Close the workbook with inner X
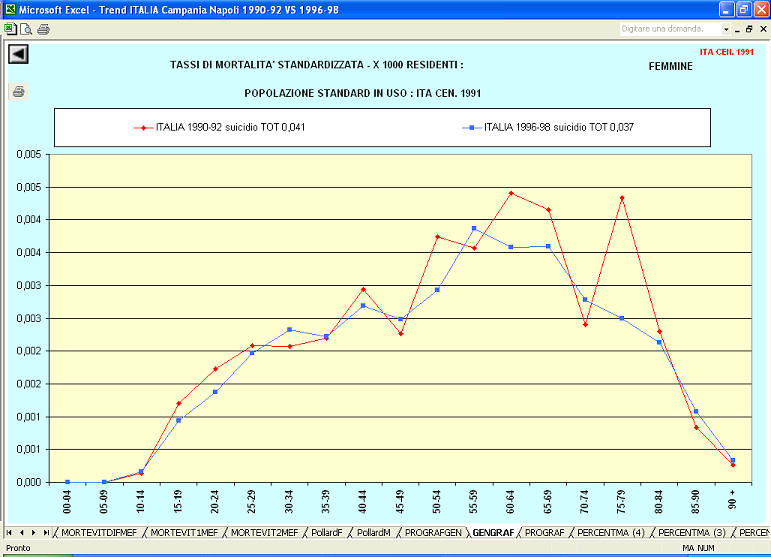 coord(763,29)
